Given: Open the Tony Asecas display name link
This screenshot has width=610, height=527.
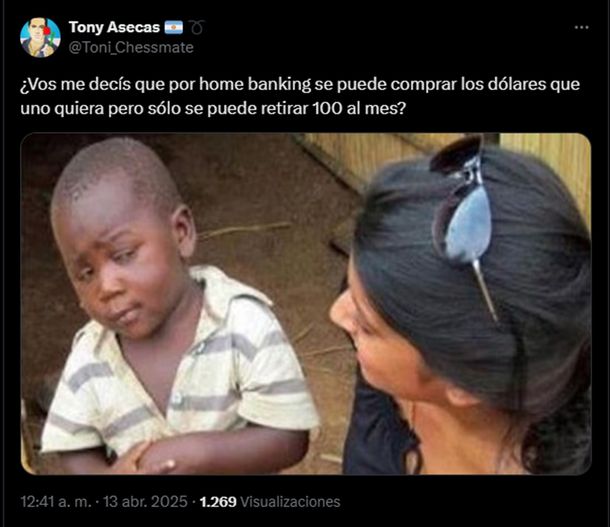Looking at the screenshot, I should point(114,27).
